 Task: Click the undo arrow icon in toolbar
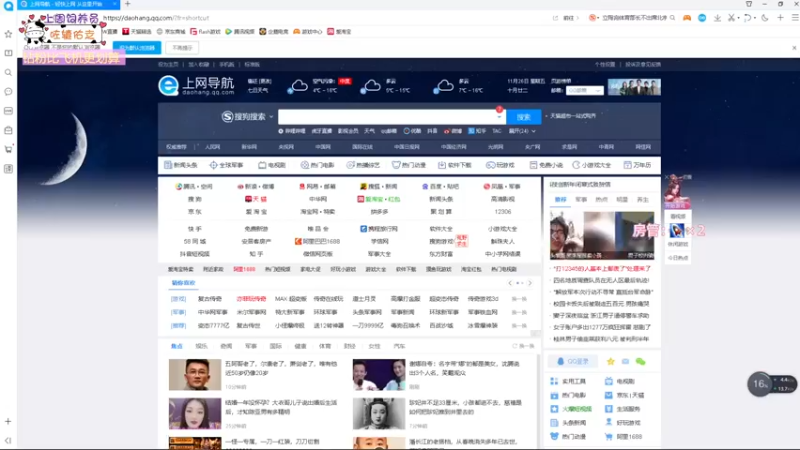pos(748,18)
